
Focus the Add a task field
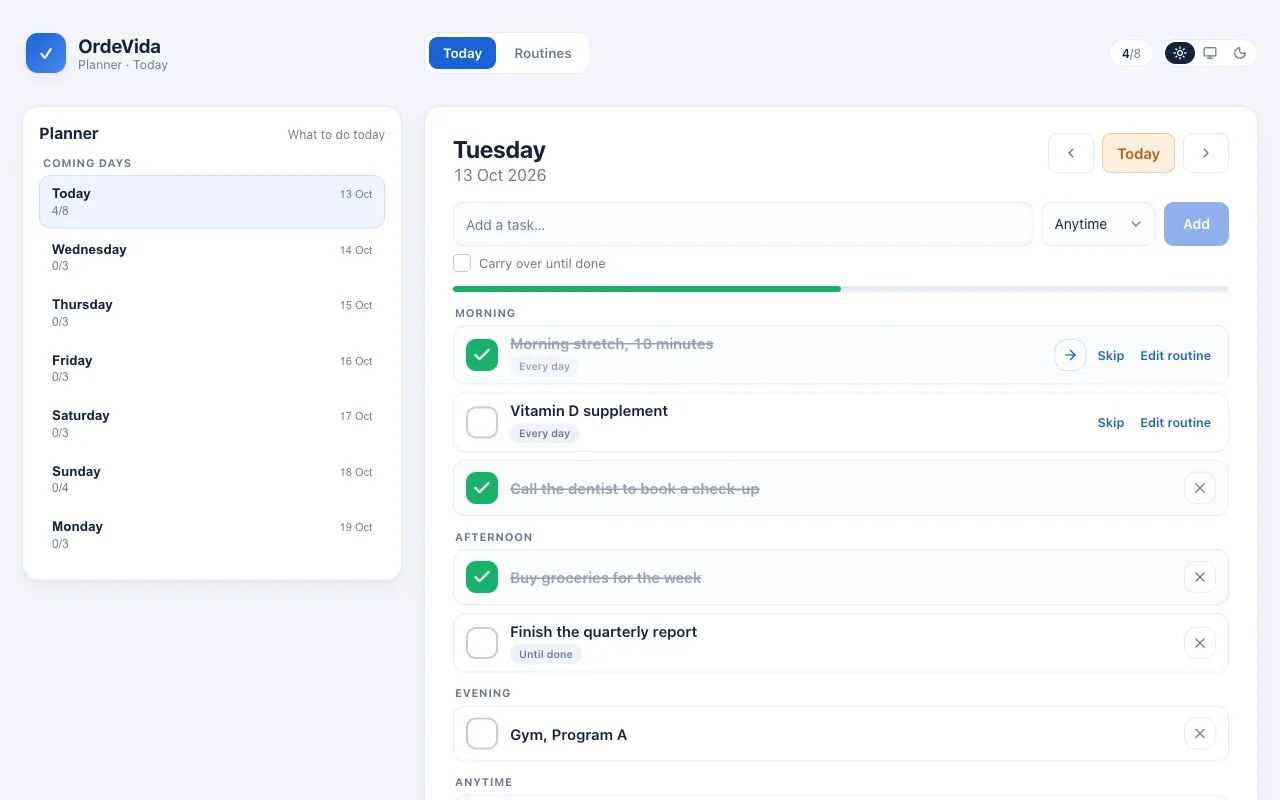click(743, 224)
